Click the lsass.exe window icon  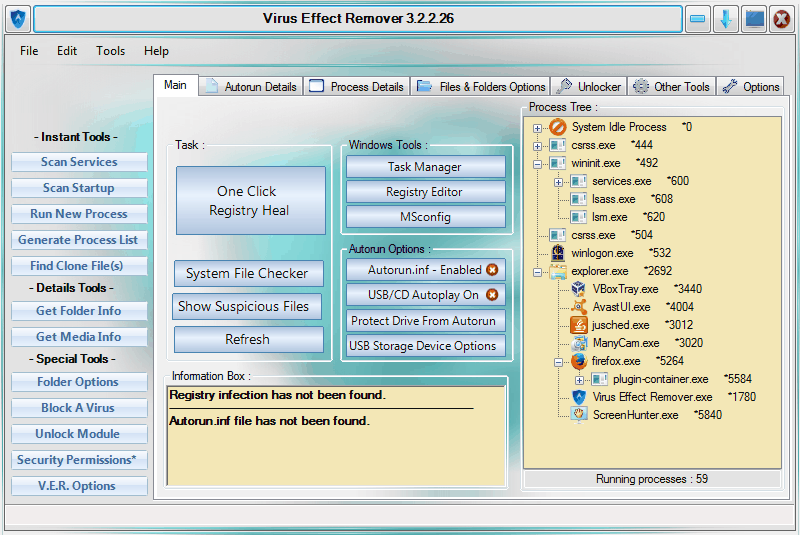click(x=579, y=199)
